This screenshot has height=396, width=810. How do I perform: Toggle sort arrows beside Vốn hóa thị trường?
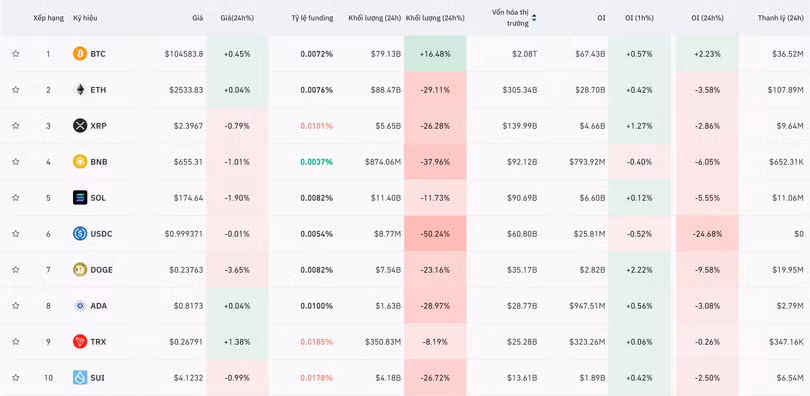[x=534, y=18]
